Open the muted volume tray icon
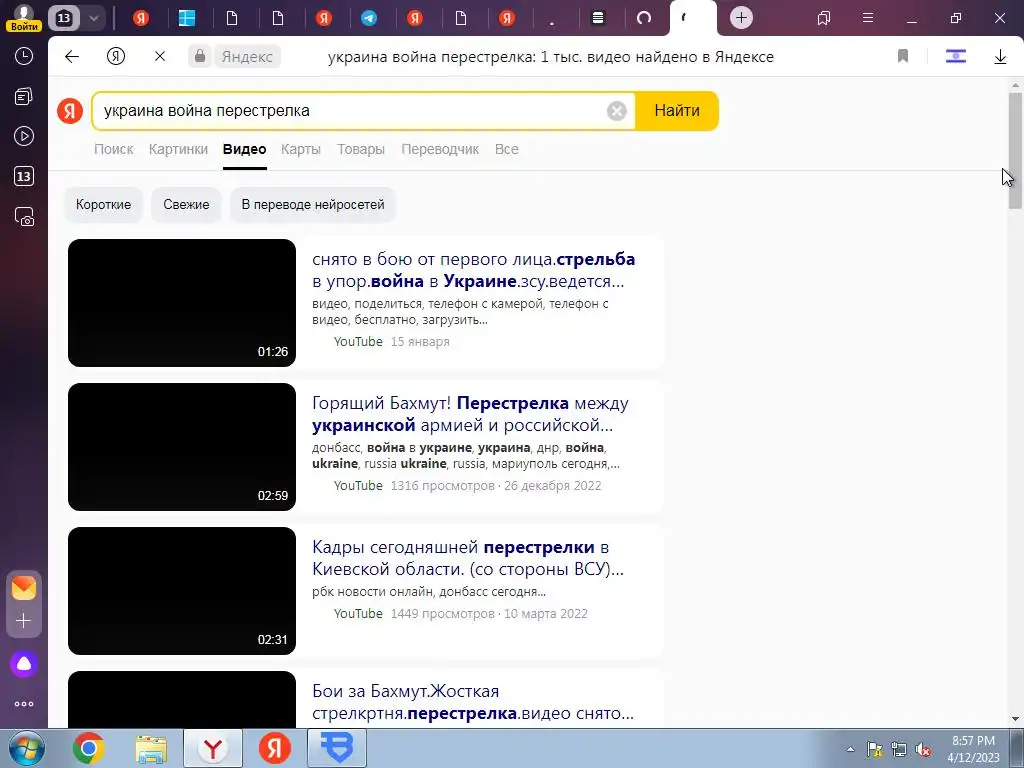This screenshot has width=1024, height=768. 923,750
